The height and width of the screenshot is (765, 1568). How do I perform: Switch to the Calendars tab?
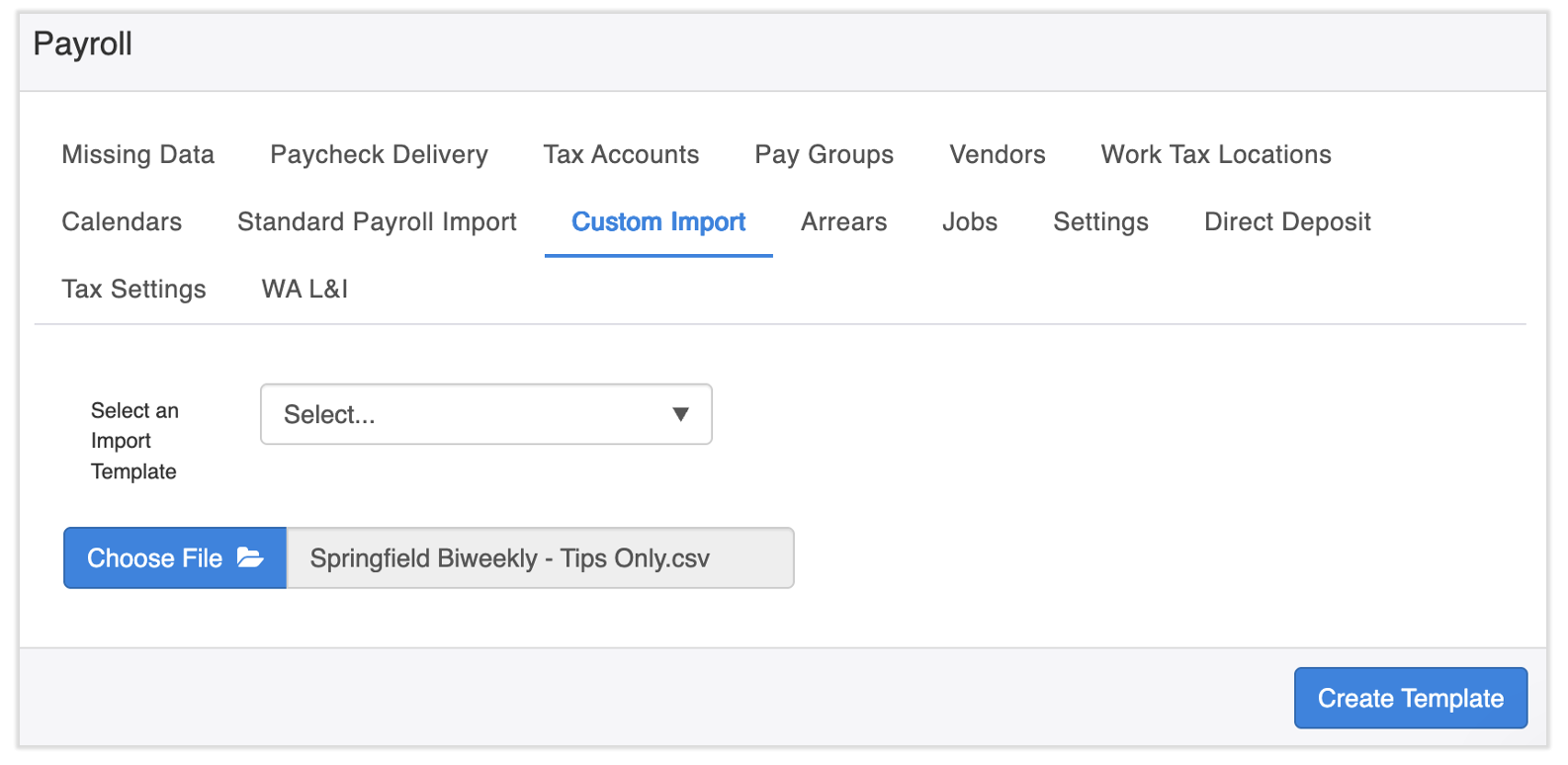(122, 222)
